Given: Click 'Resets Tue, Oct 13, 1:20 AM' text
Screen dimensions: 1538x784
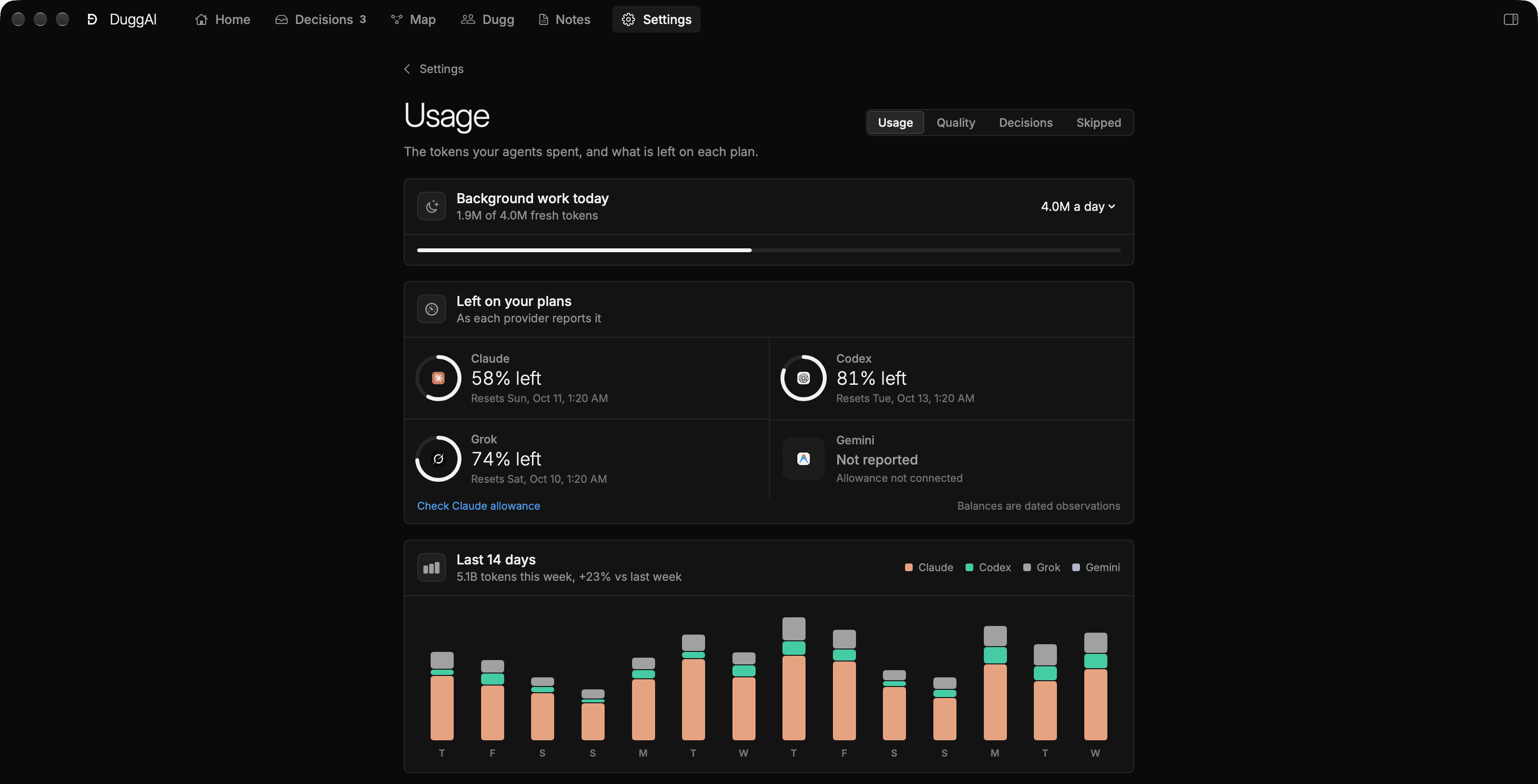Looking at the screenshot, I should [905, 398].
